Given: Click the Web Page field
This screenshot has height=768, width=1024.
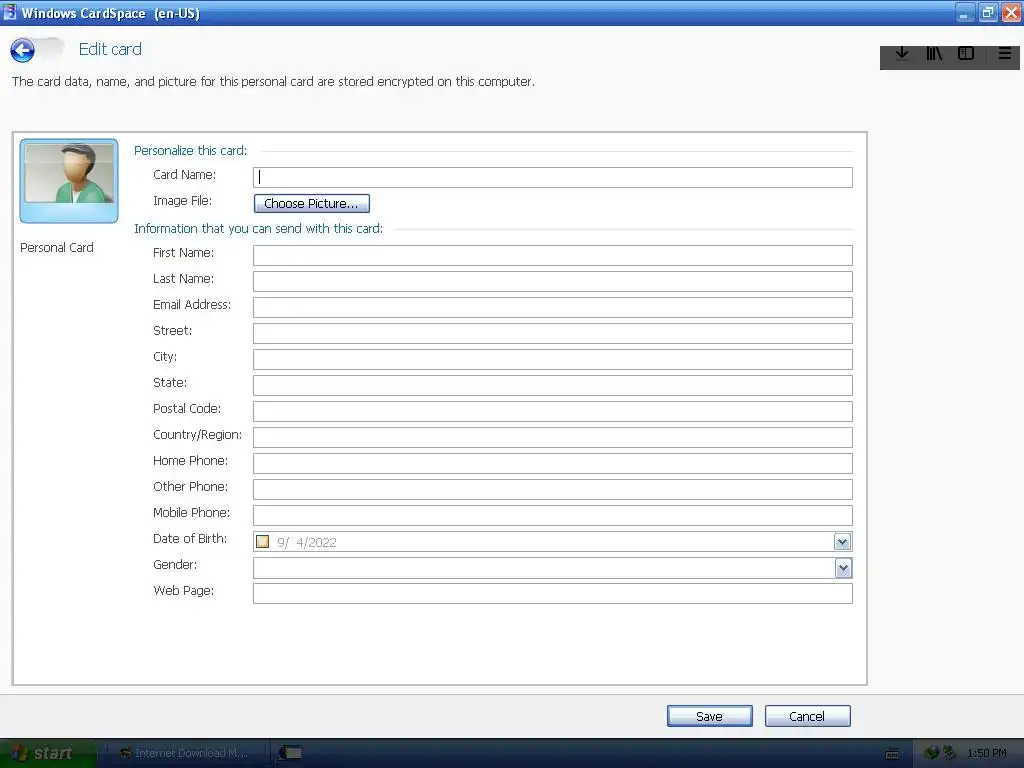Looking at the screenshot, I should click(552, 594).
